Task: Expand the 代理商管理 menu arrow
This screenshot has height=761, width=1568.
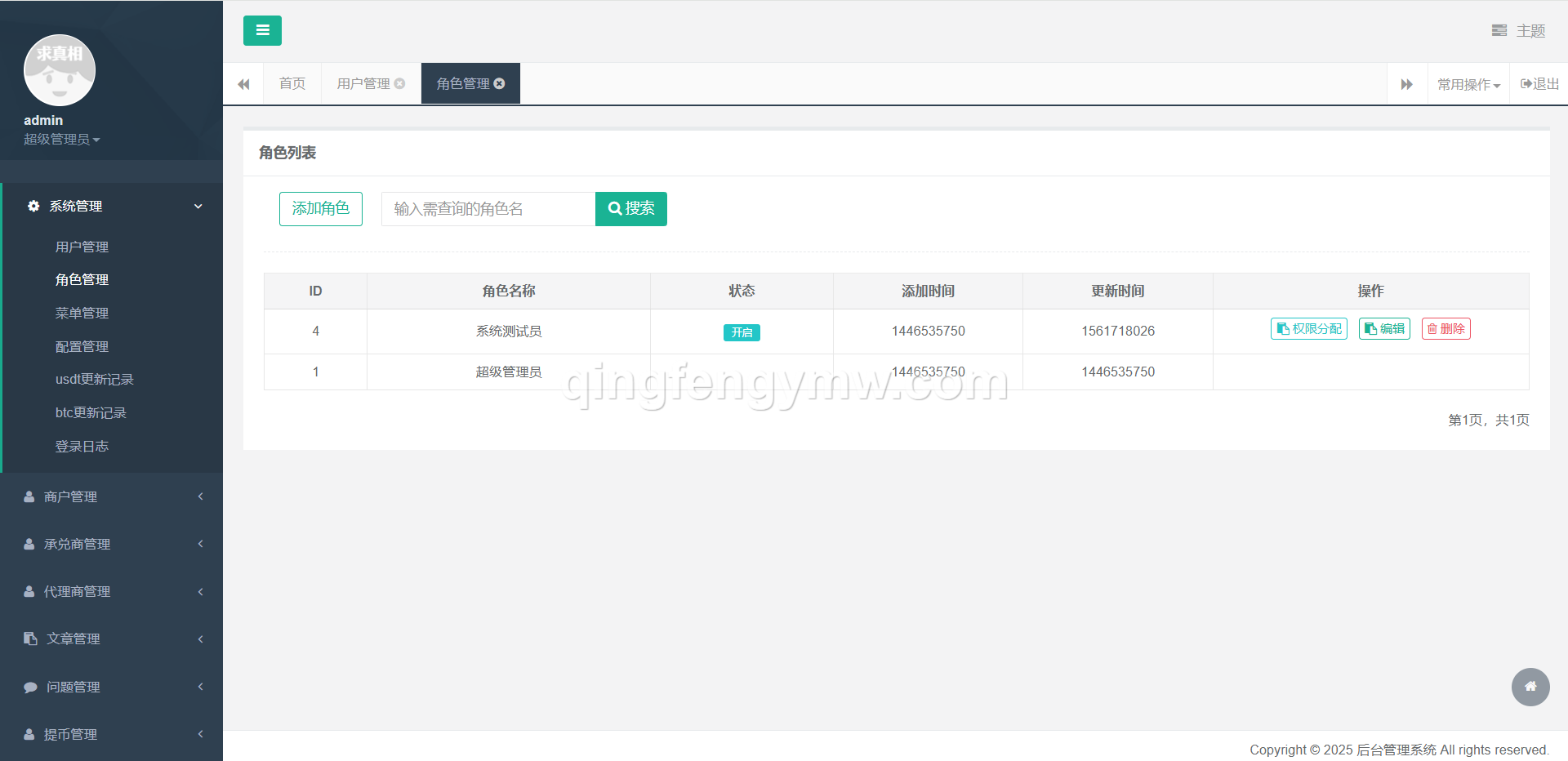Action: click(x=200, y=591)
